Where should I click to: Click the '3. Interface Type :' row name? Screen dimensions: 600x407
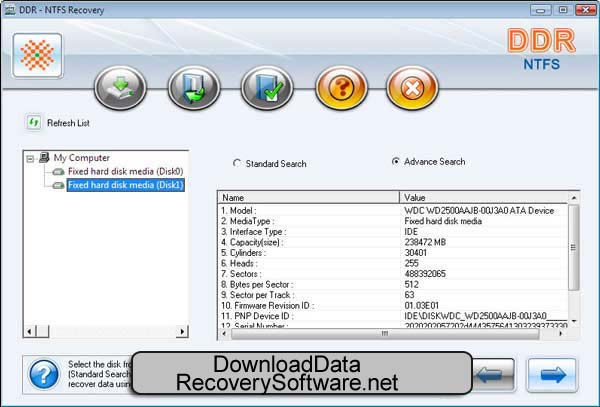click(253, 232)
